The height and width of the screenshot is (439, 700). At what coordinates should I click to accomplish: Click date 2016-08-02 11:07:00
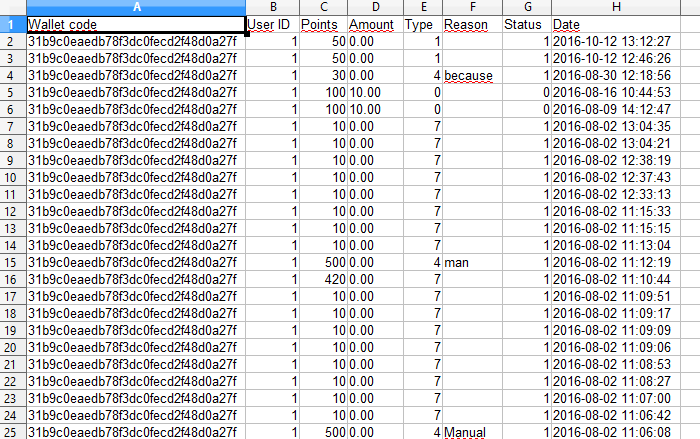coord(616,398)
